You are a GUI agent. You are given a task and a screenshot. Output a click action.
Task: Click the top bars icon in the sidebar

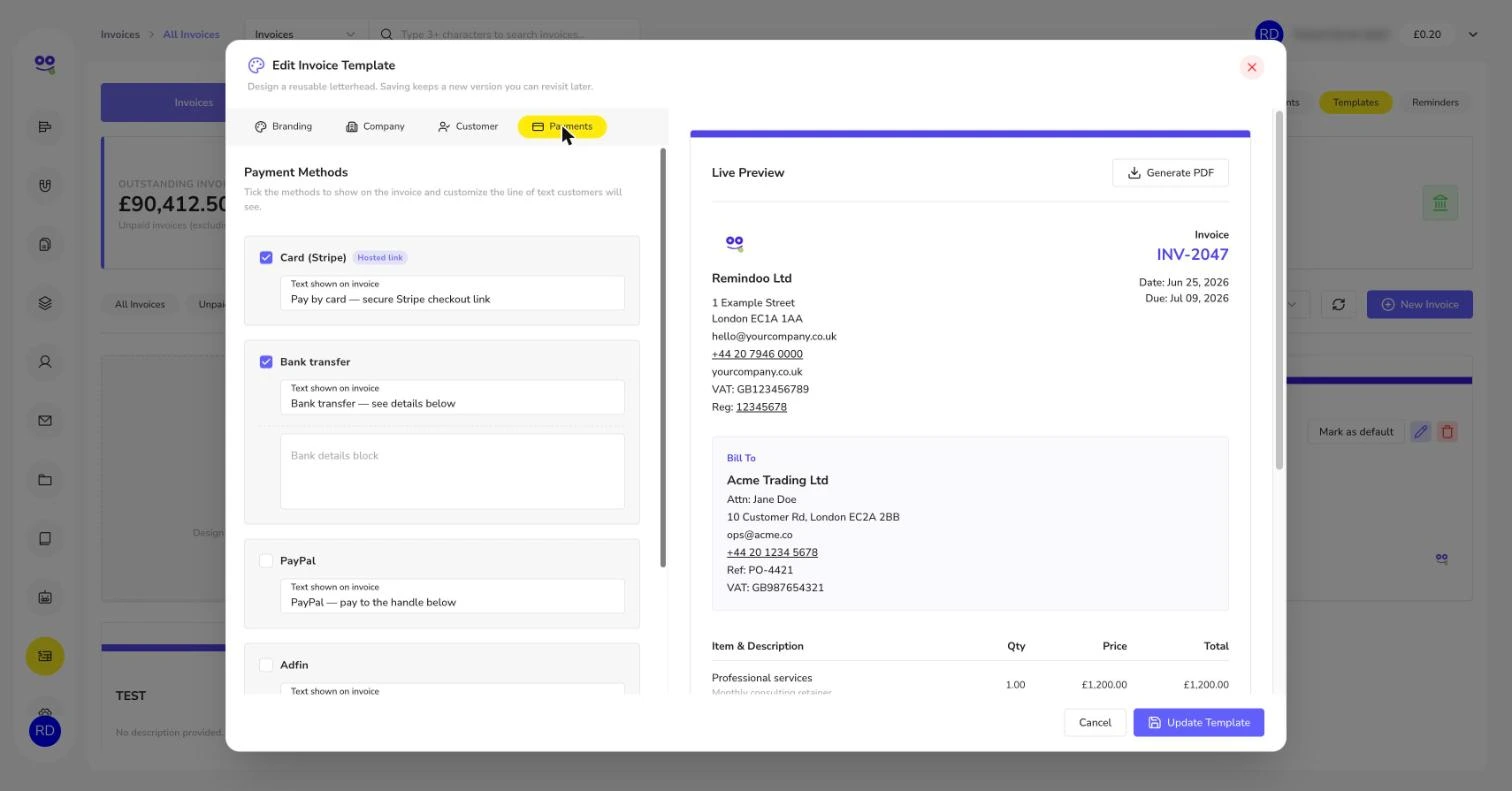(x=45, y=126)
